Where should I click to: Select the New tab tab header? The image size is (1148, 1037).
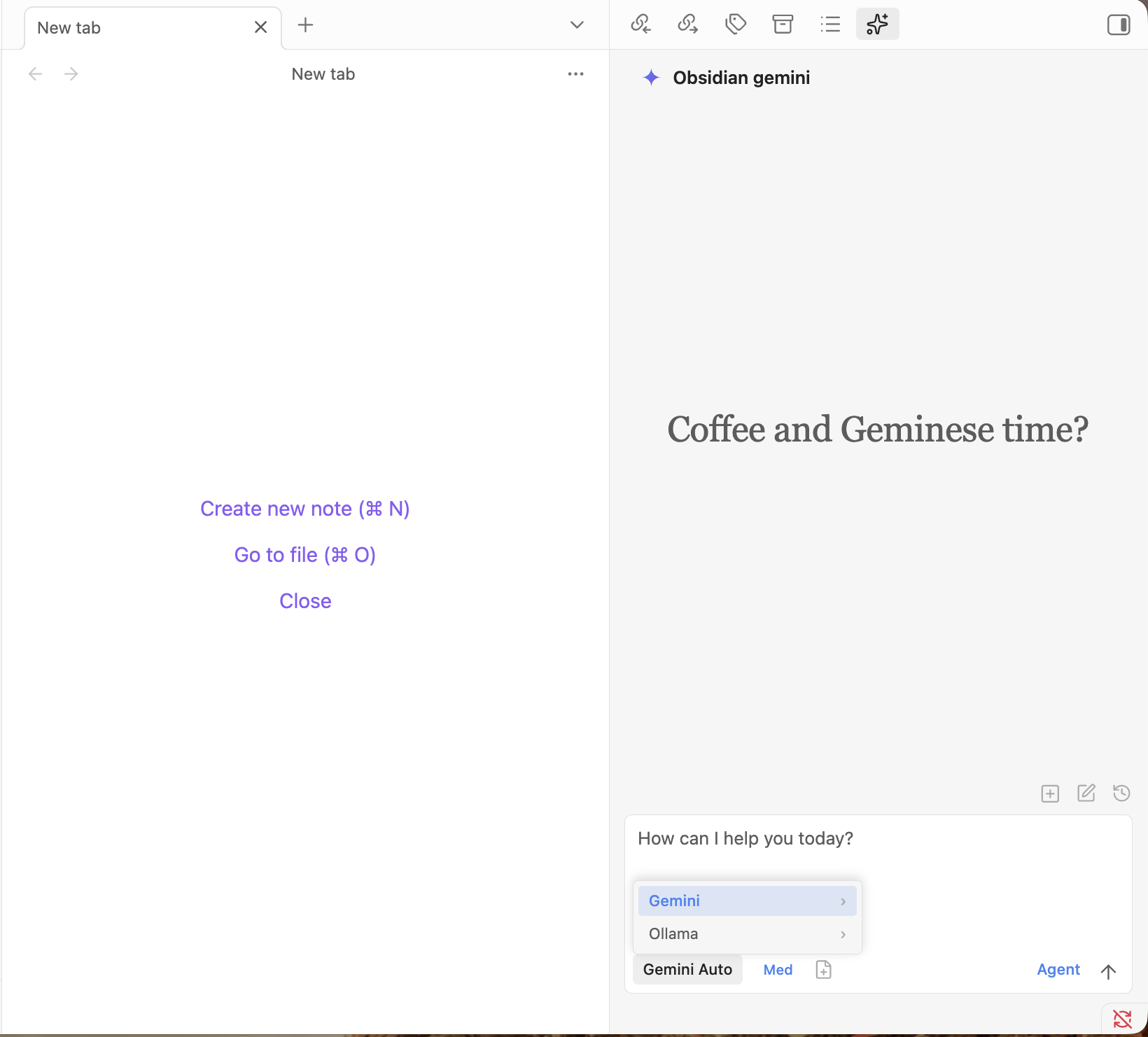[x=153, y=28]
